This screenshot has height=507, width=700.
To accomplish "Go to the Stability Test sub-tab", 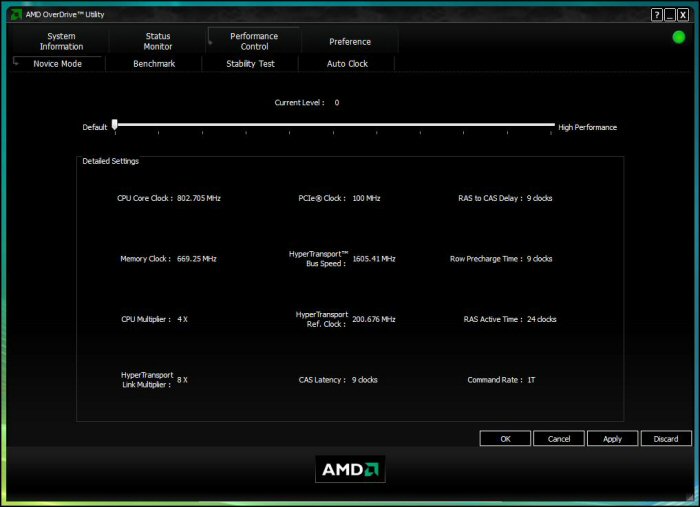I will pos(250,64).
